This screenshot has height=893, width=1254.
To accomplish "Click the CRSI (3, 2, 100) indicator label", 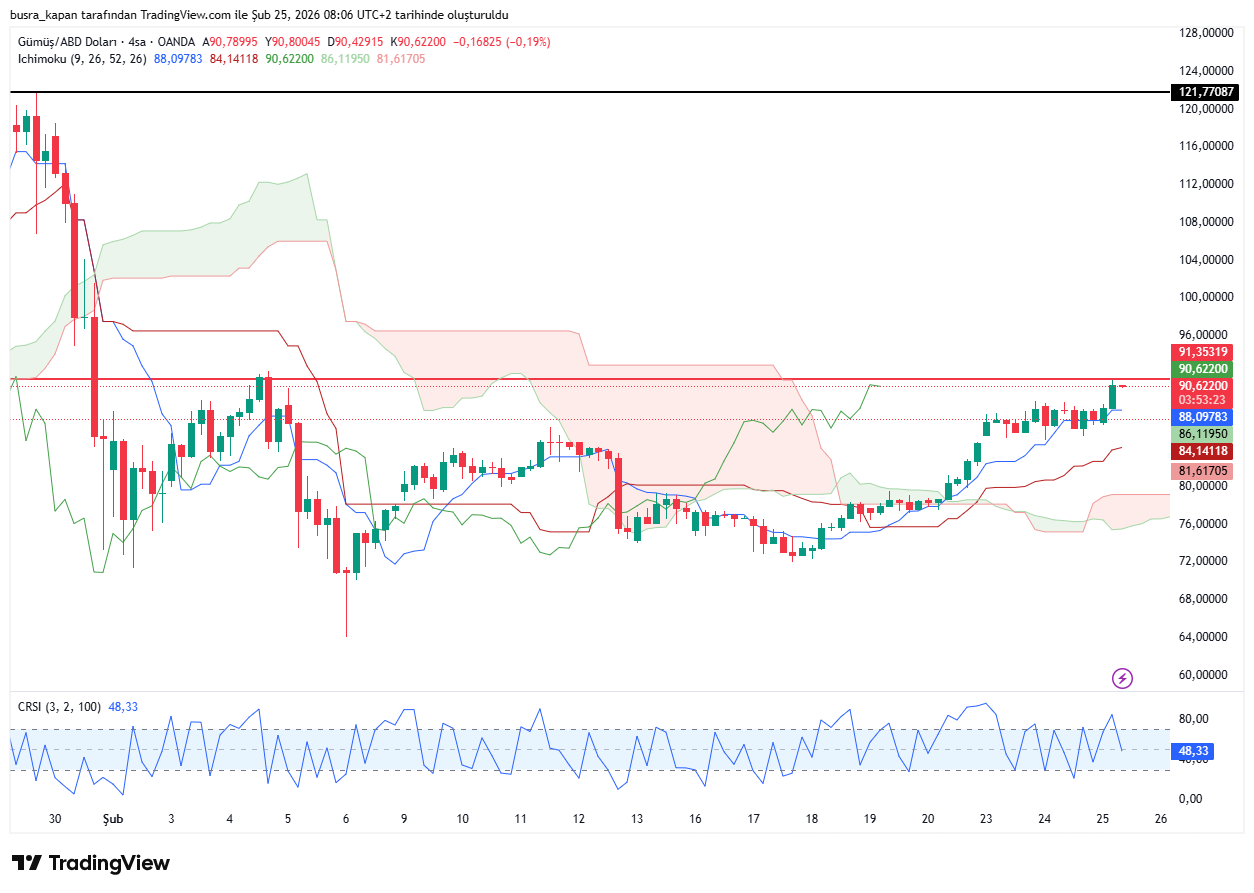I will (x=59, y=706).
